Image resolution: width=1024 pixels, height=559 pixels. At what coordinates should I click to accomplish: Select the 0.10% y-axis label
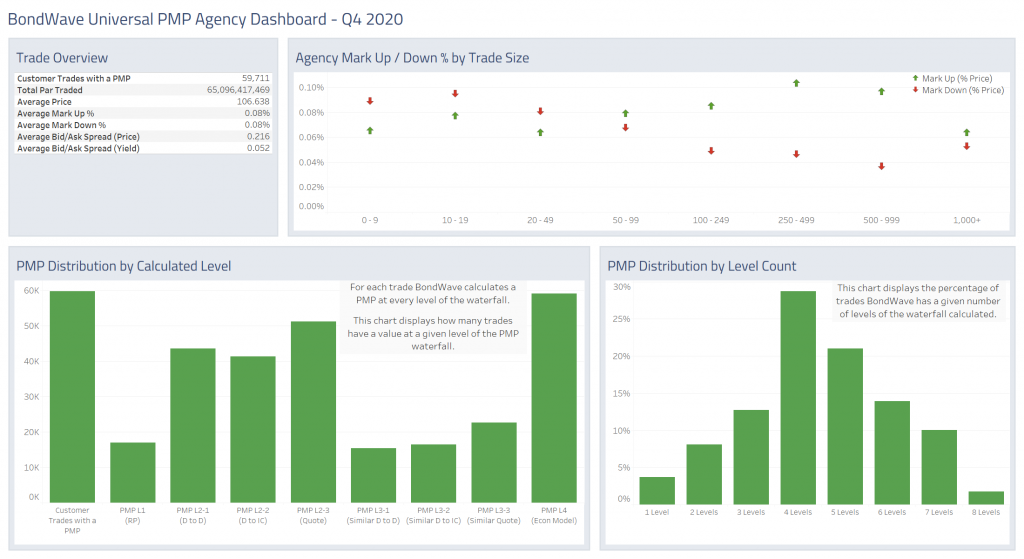coord(312,88)
